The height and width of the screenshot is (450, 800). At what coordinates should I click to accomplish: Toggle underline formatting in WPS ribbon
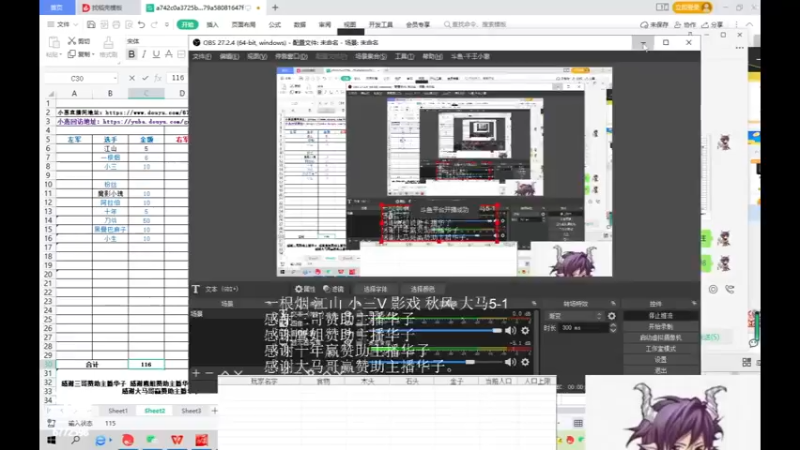coord(156,54)
